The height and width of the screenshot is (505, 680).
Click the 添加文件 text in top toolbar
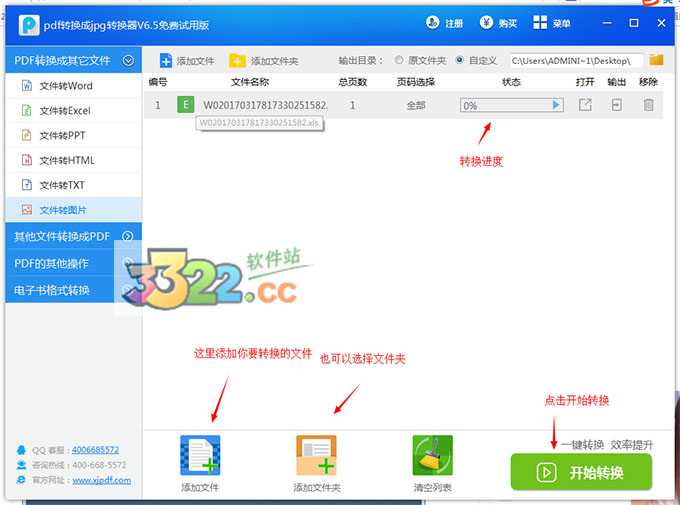196,61
